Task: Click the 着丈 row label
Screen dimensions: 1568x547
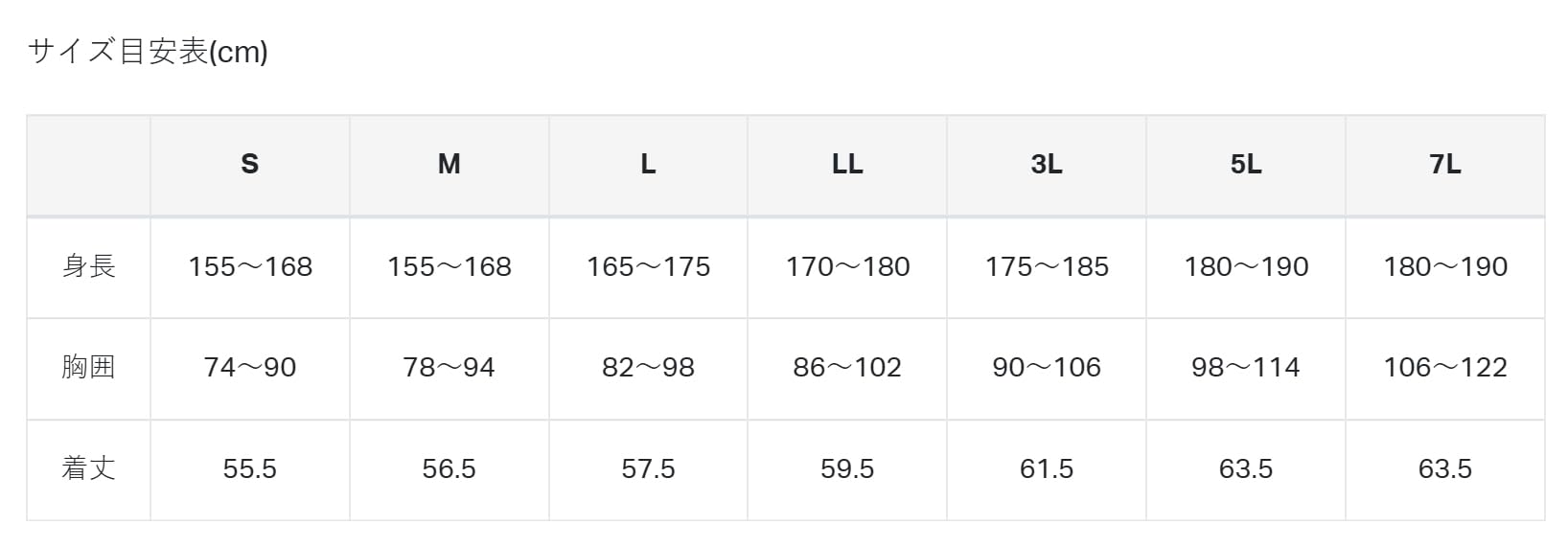Action: [x=88, y=470]
